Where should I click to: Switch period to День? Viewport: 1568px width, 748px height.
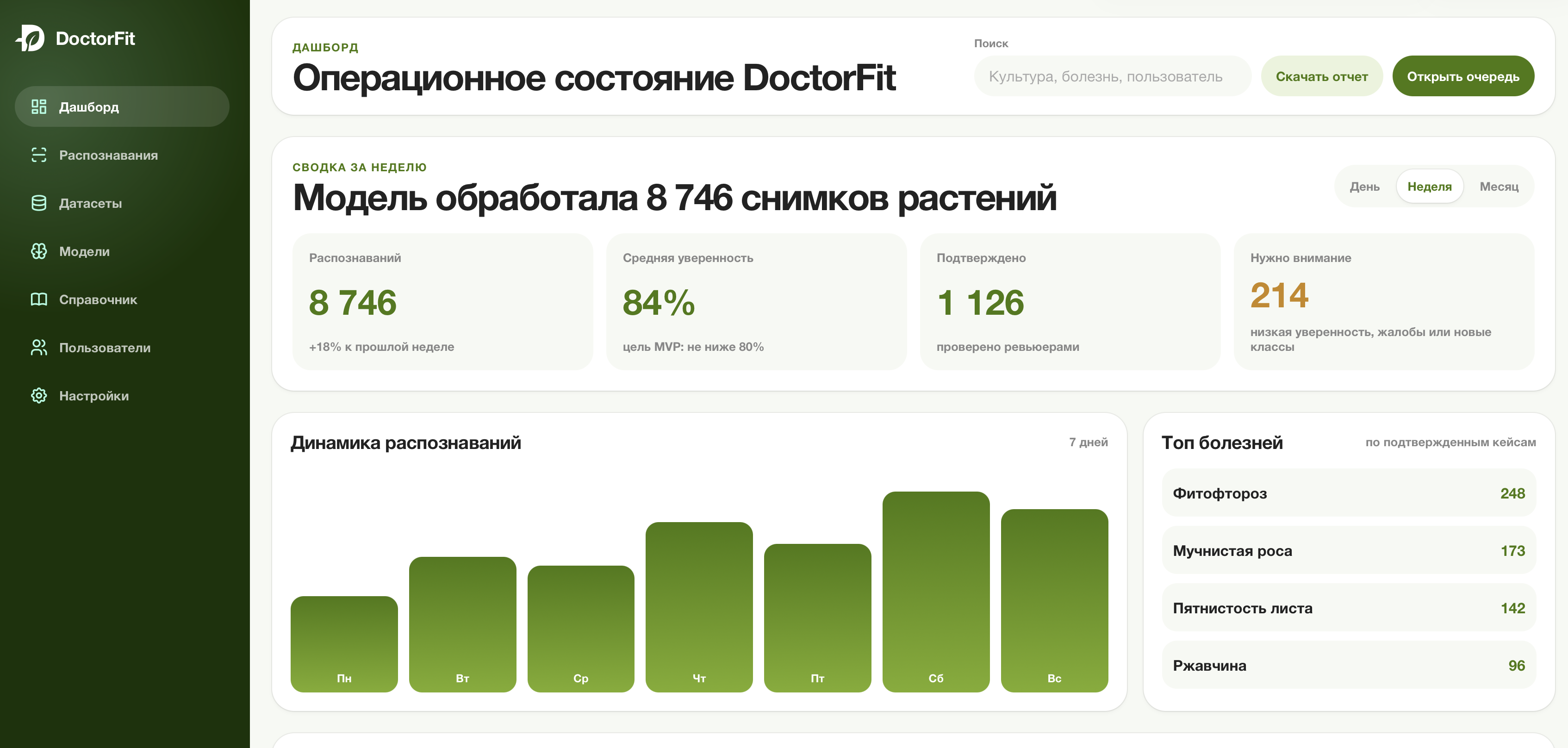click(1364, 186)
